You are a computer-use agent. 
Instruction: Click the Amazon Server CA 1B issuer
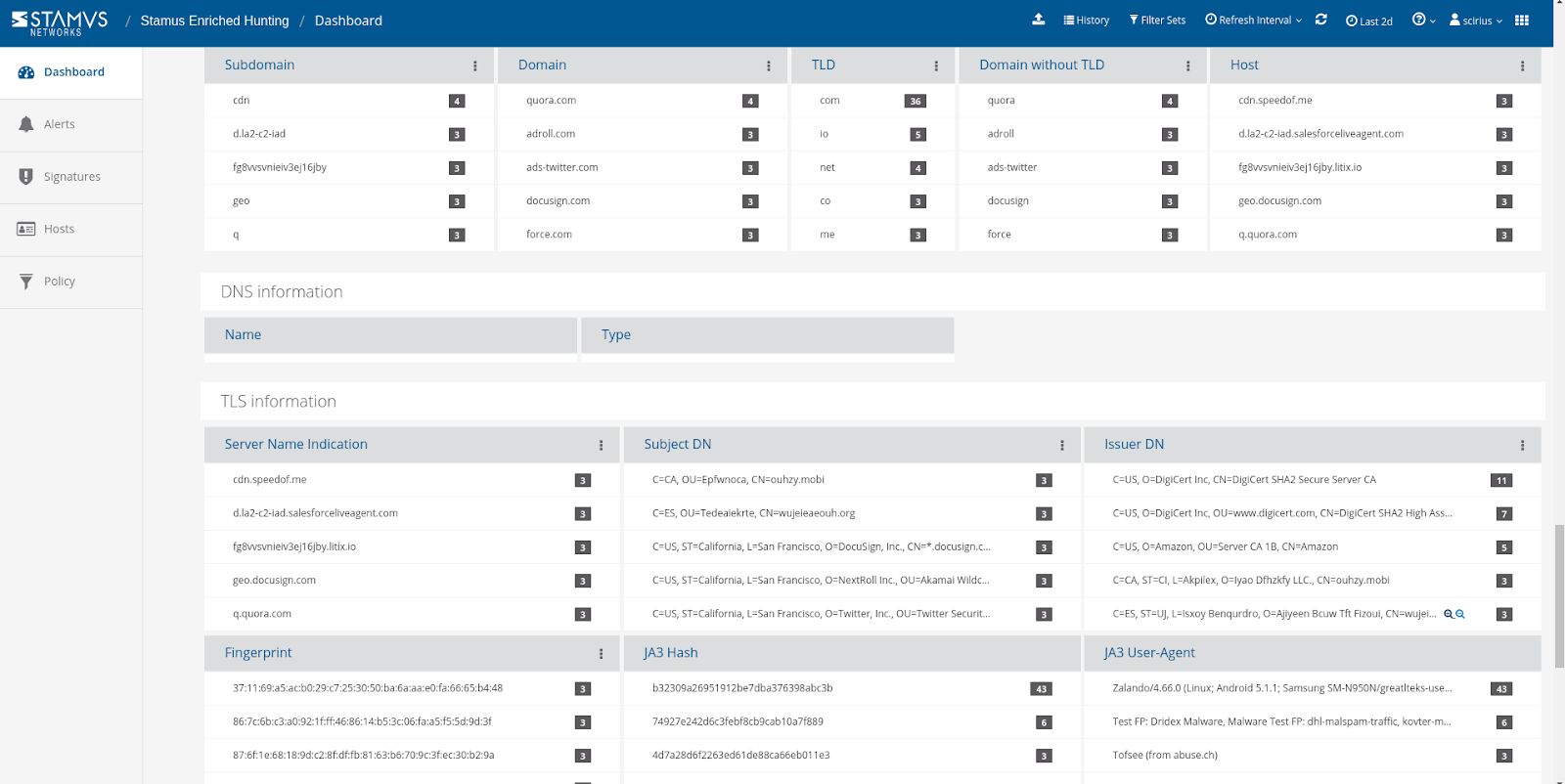1225,547
